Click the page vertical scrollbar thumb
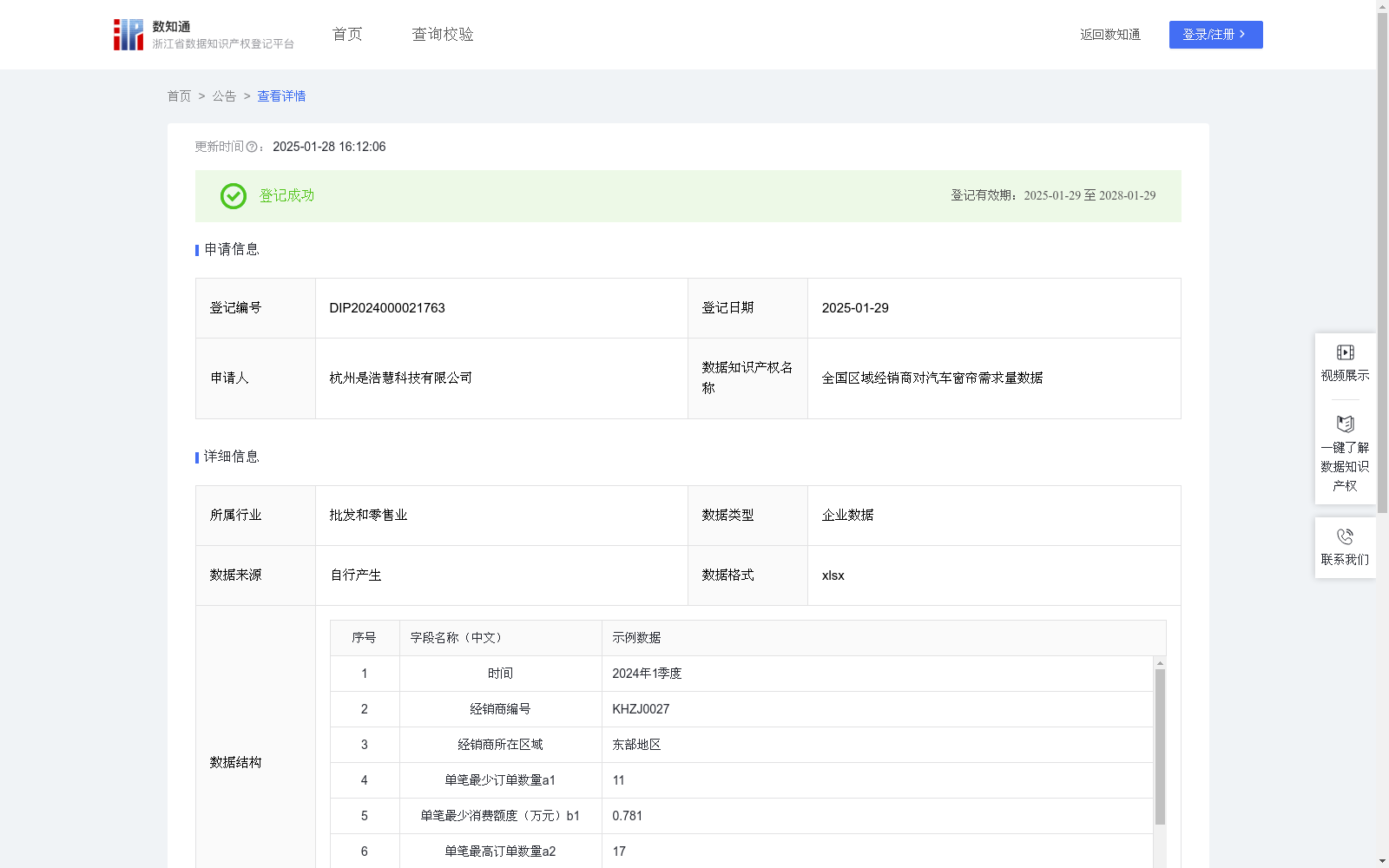Screen dimensions: 1389x868 pyautogui.click(x=1382, y=262)
